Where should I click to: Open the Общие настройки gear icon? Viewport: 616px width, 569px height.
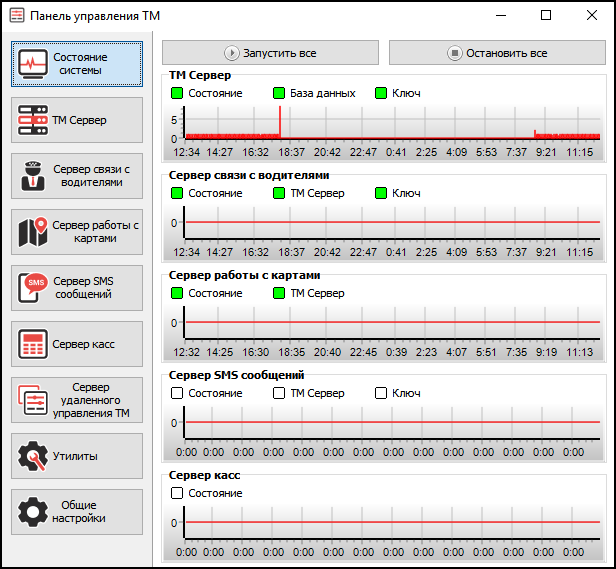[34, 511]
